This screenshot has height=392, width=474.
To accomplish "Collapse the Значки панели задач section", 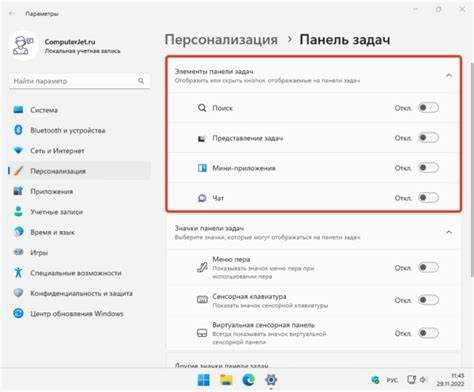I will 449,232.
